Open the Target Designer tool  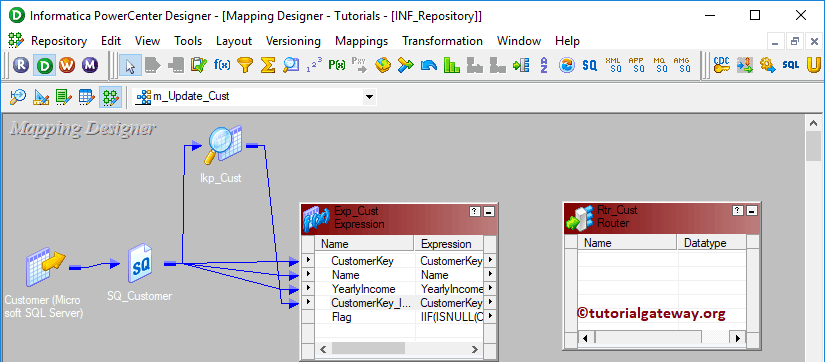coord(41,97)
